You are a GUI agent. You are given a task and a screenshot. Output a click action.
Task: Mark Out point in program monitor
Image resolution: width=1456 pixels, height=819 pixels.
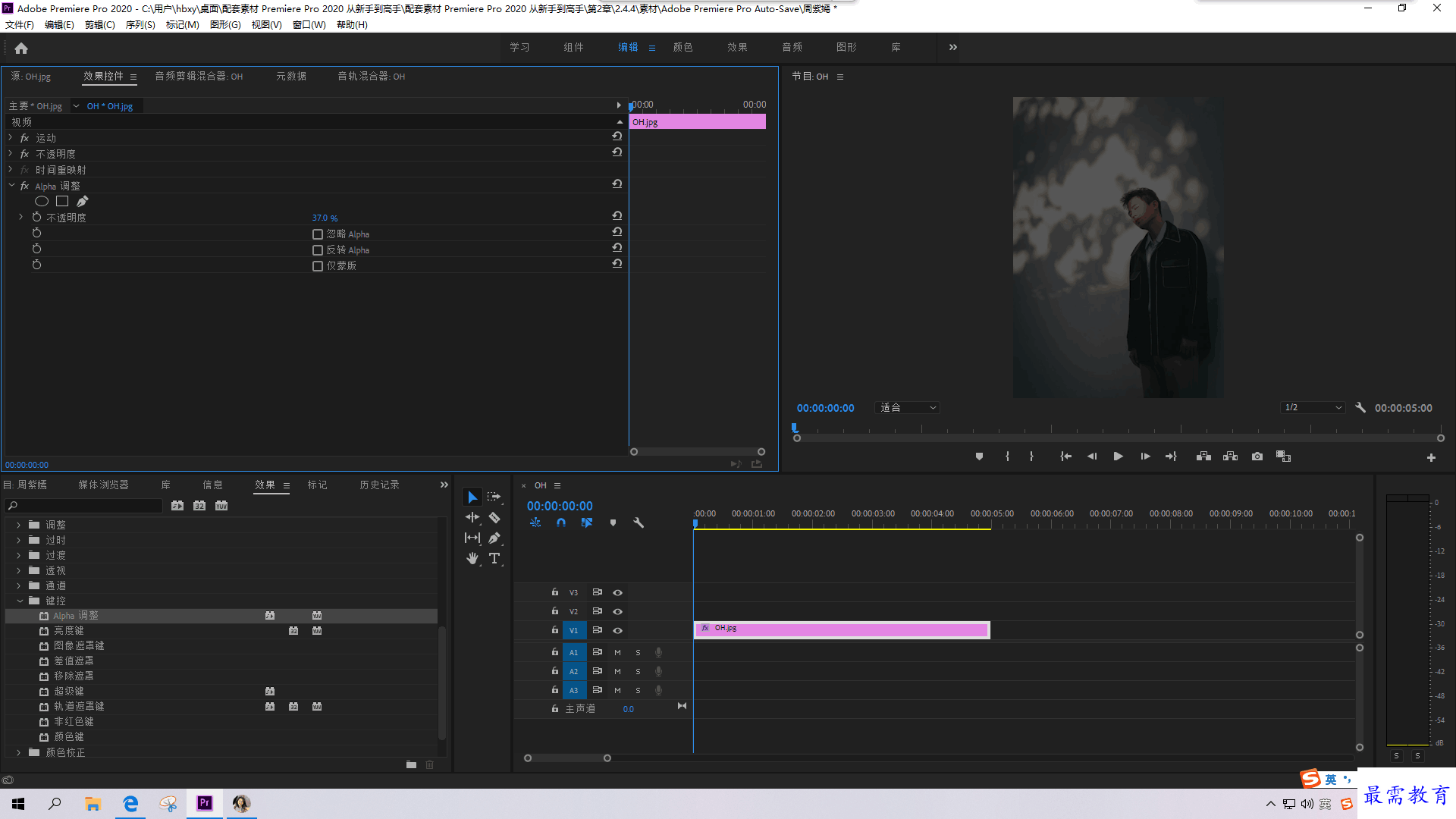(1031, 457)
